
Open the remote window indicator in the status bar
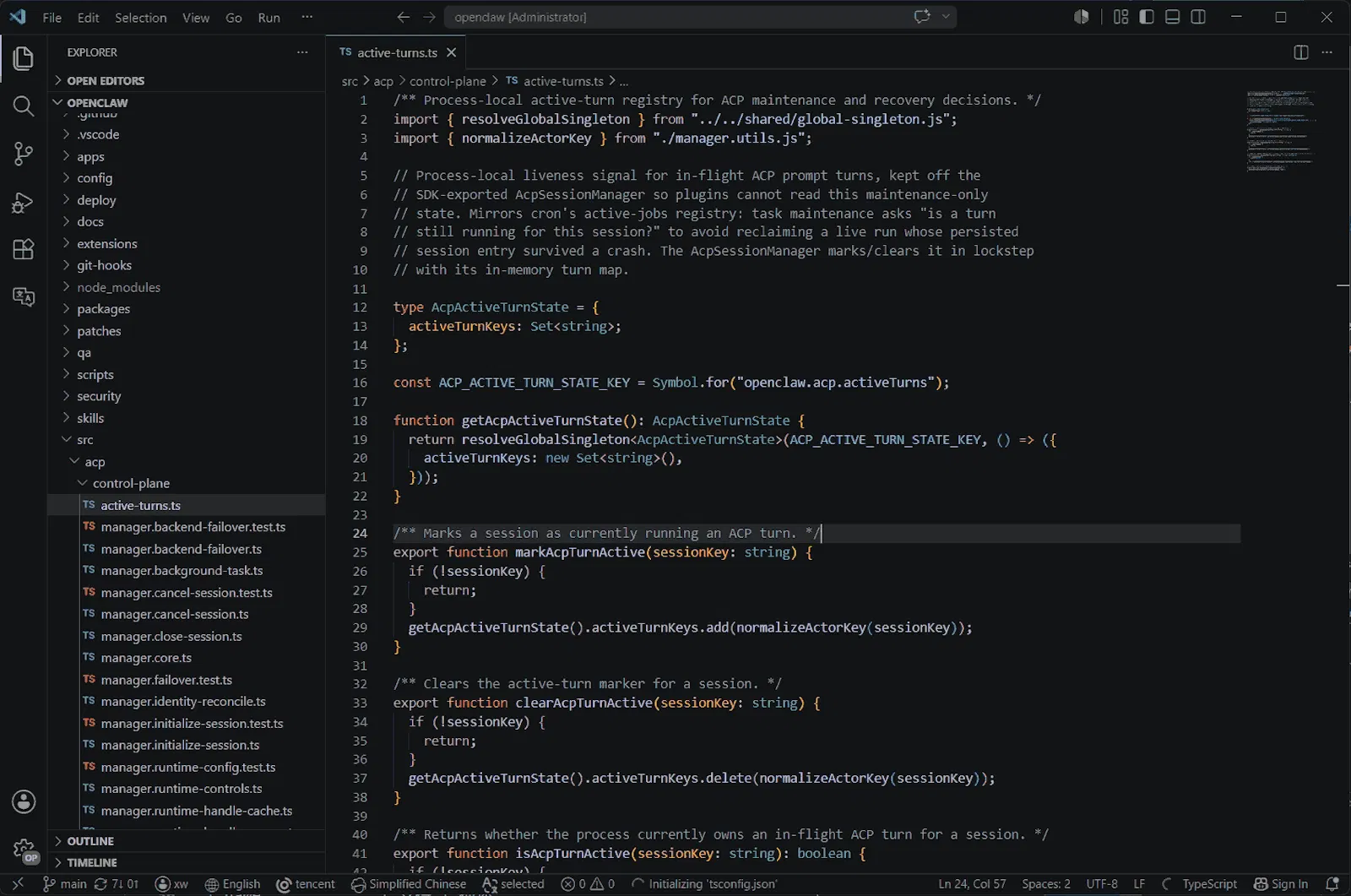(x=18, y=884)
